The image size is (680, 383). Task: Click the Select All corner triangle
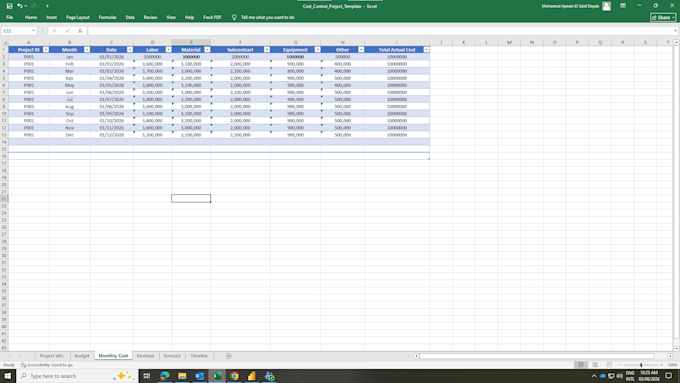click(5, 43)
